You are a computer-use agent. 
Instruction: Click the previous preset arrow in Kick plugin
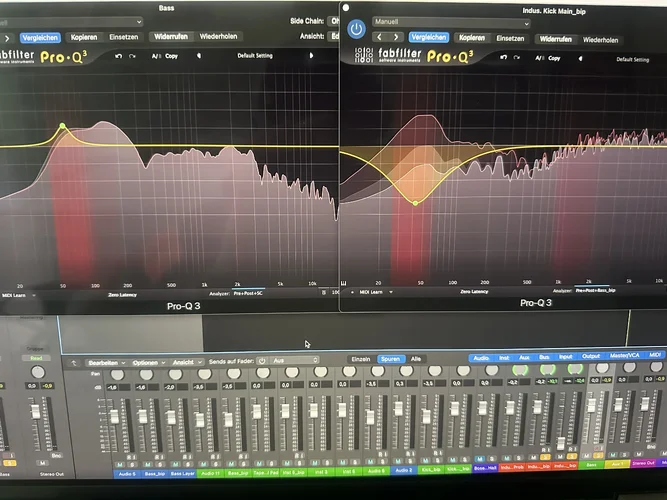coord(379,38)
